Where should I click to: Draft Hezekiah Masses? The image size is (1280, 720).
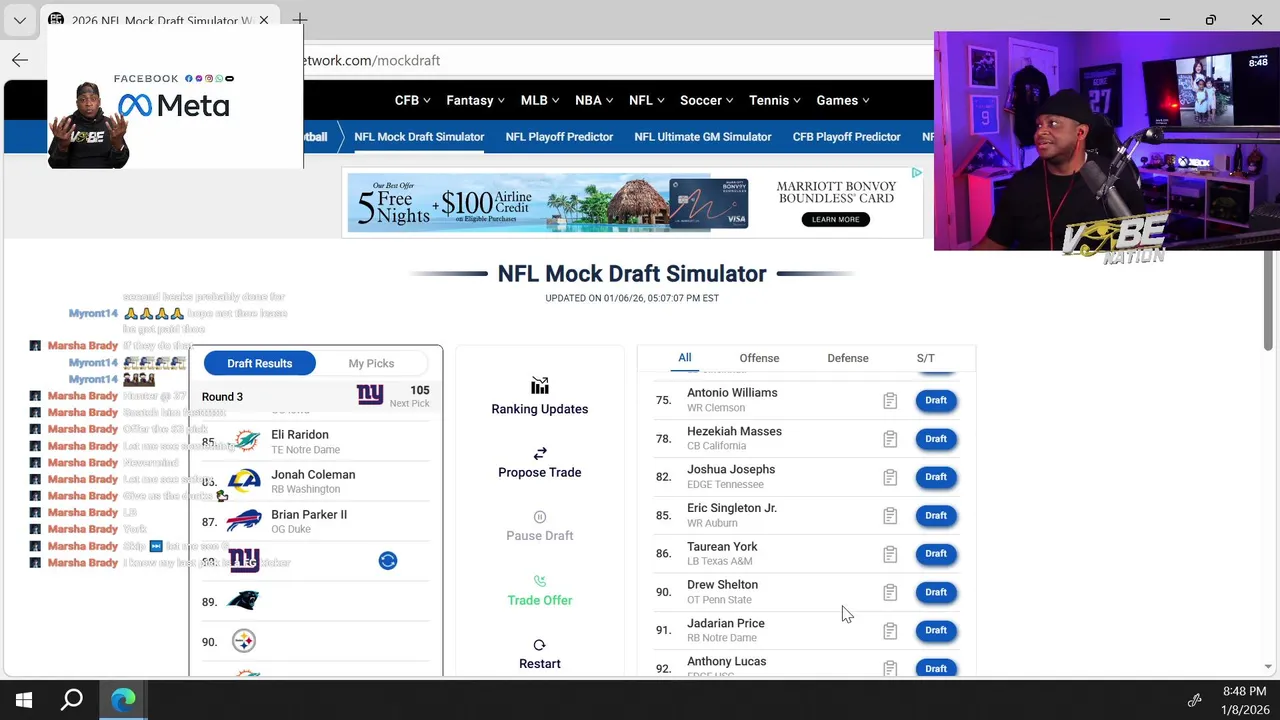click(936, 439)
